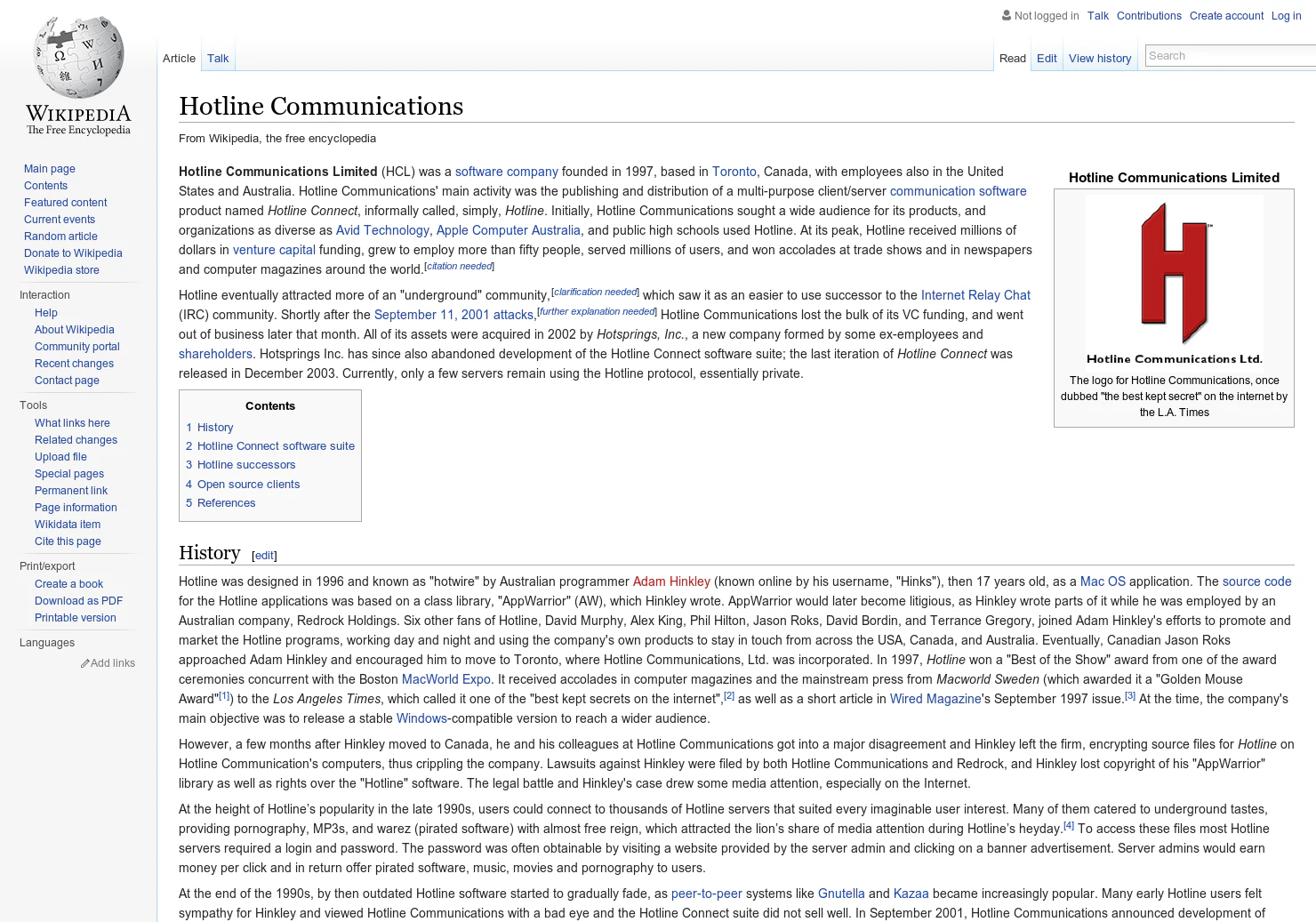Click the edit link beside History heading
This screenshot has height=922, width=1316.
click(x=264, y=556)
